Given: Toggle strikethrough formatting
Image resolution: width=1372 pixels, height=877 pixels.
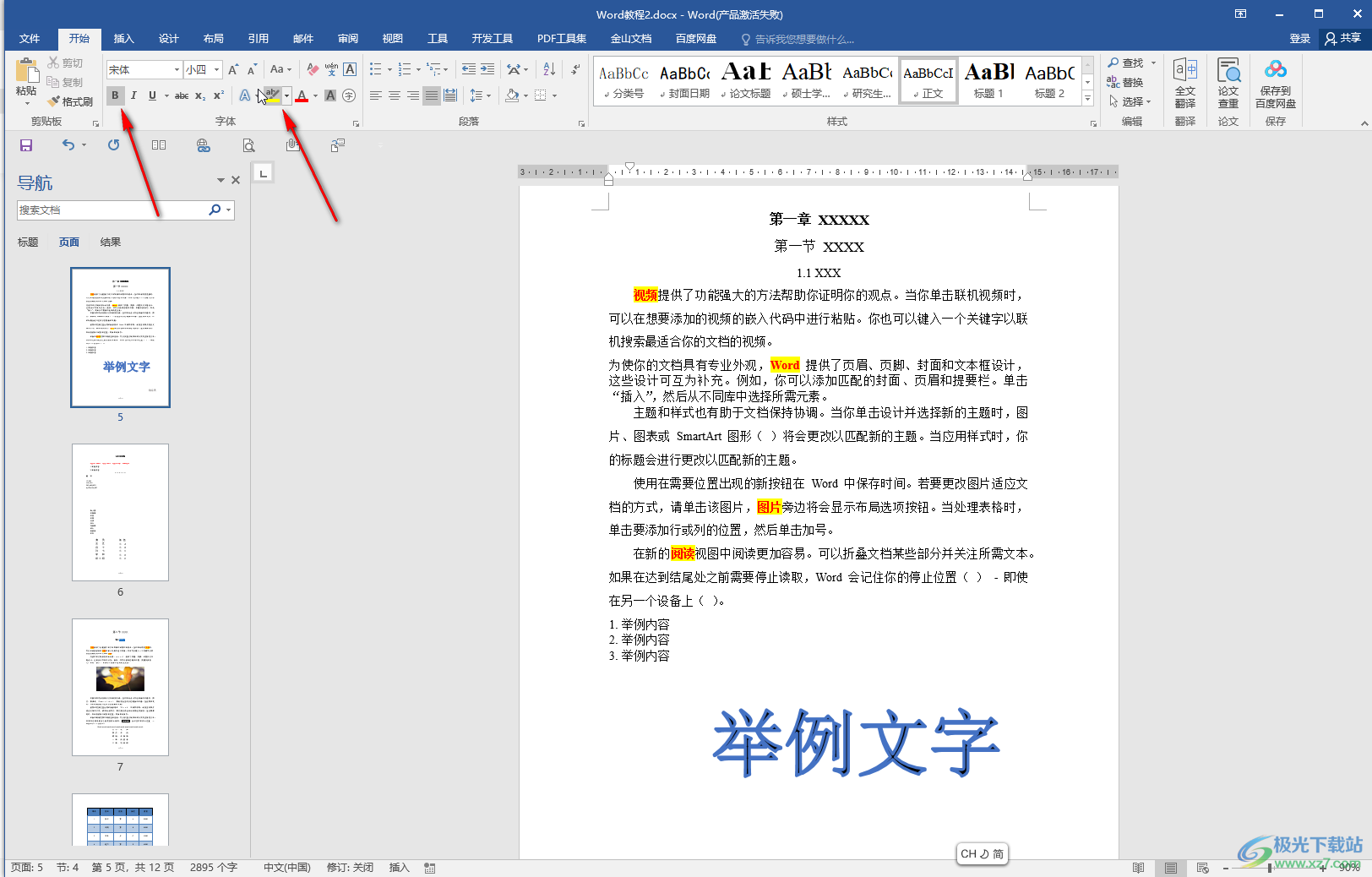Looking at the screenshot, I should pos(182,95).
